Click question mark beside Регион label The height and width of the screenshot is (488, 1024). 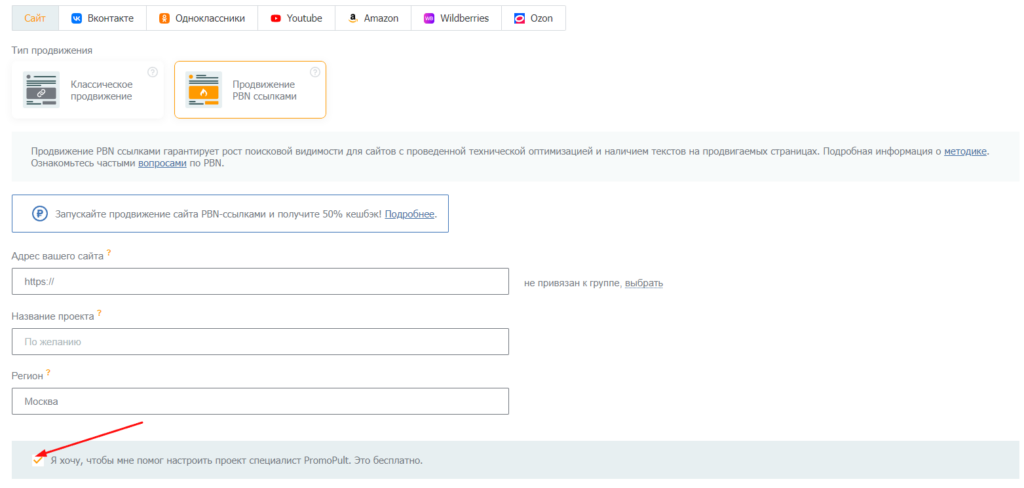(x=48, y=373)
